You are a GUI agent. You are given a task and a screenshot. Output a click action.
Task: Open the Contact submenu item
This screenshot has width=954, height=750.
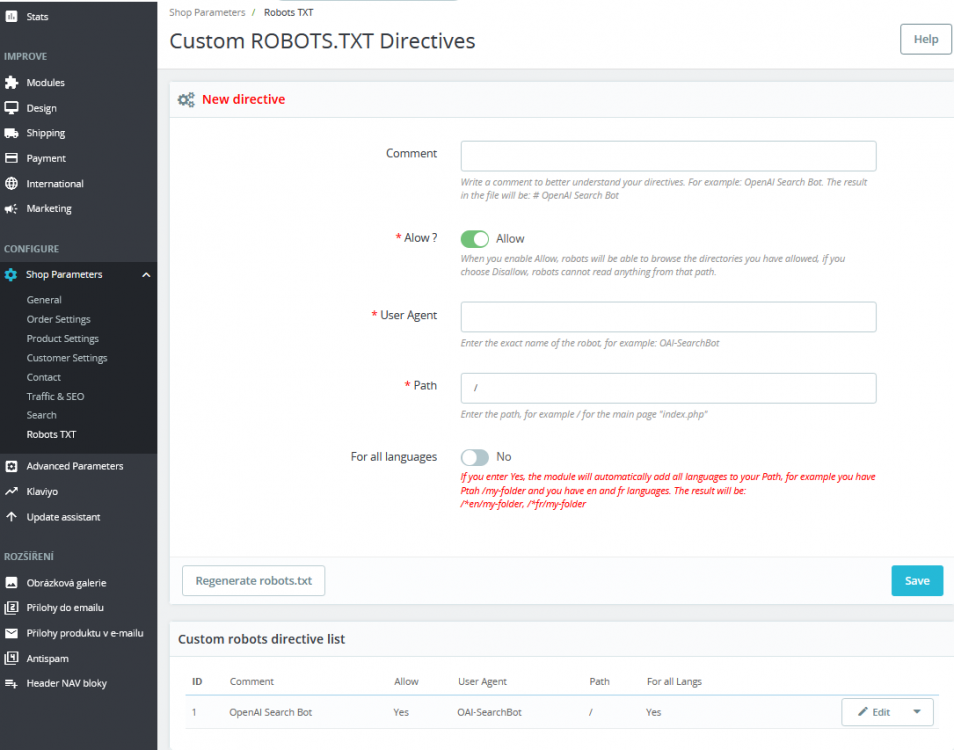(x=43, y=377)
